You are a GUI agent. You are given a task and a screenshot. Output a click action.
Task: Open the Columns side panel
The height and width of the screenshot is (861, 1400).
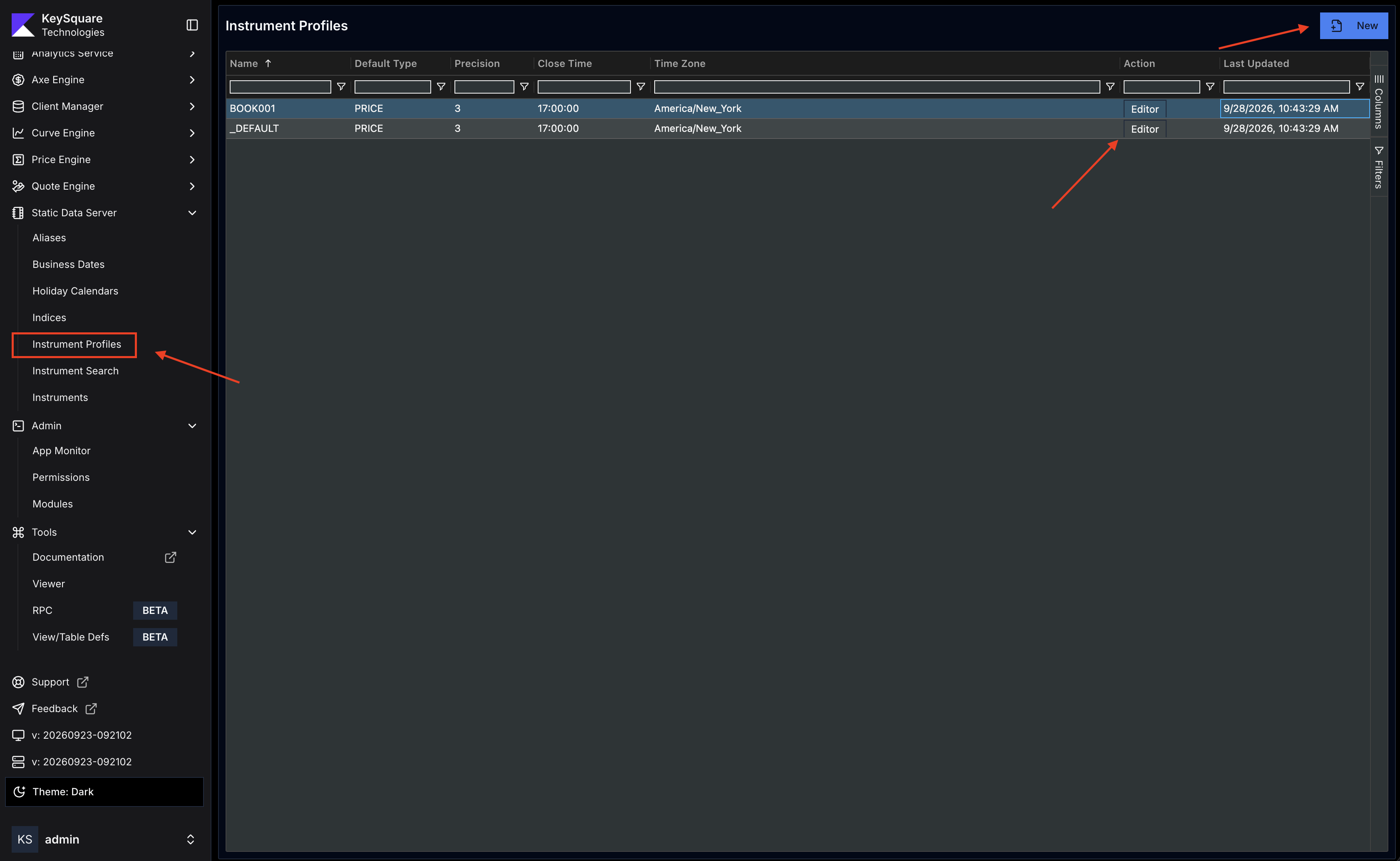[1378, 101]
